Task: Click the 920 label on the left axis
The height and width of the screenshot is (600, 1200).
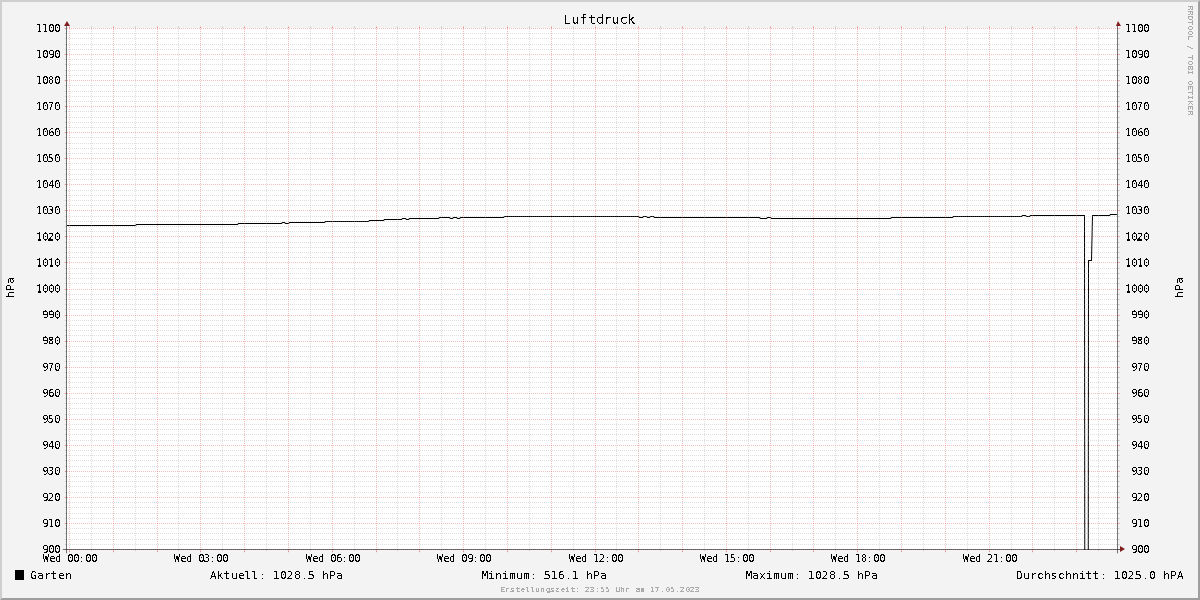Action: click(x=51, y=497)
